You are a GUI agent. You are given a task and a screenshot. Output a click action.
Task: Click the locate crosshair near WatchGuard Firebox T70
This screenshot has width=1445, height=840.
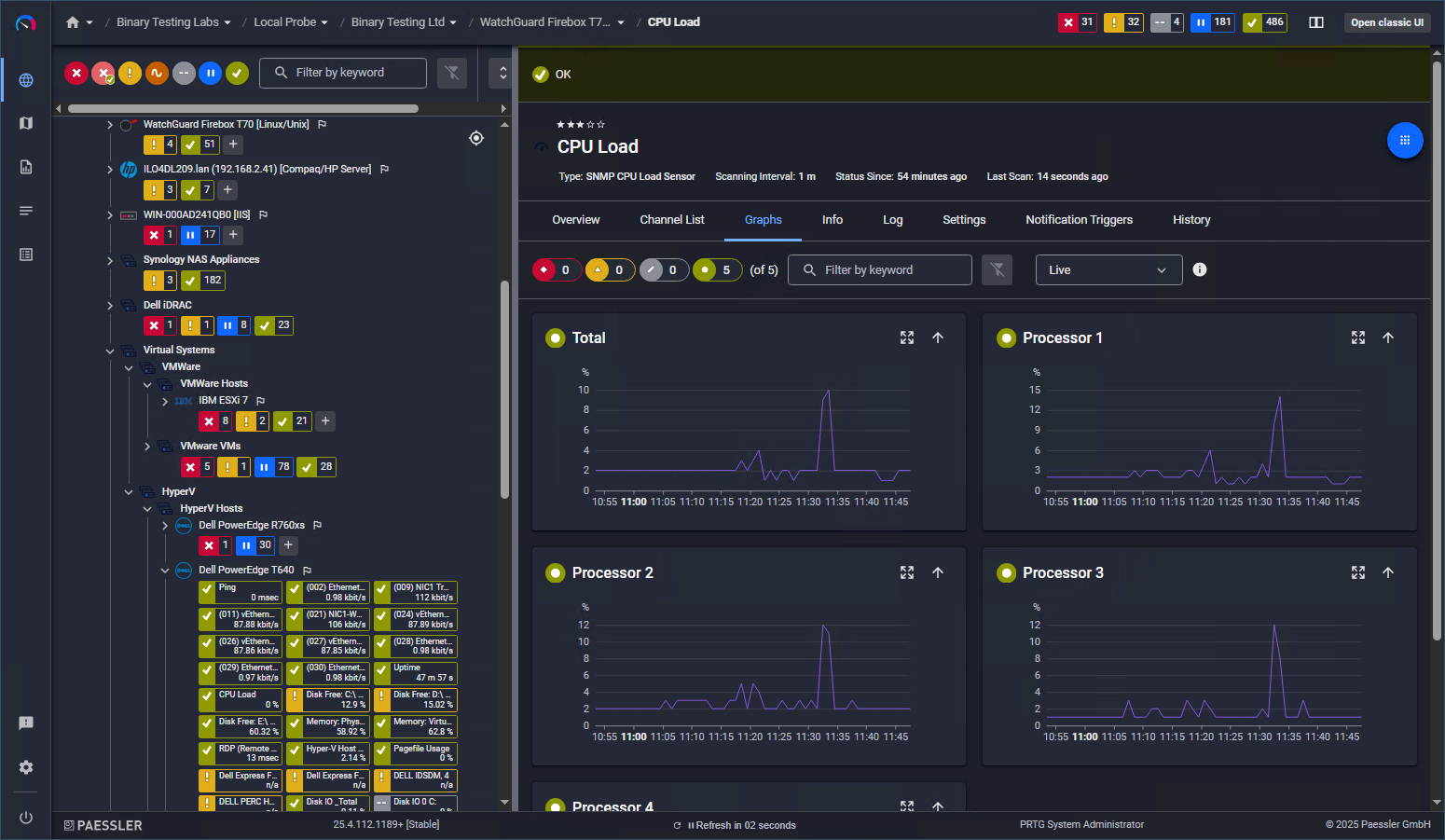click(476, 137)
